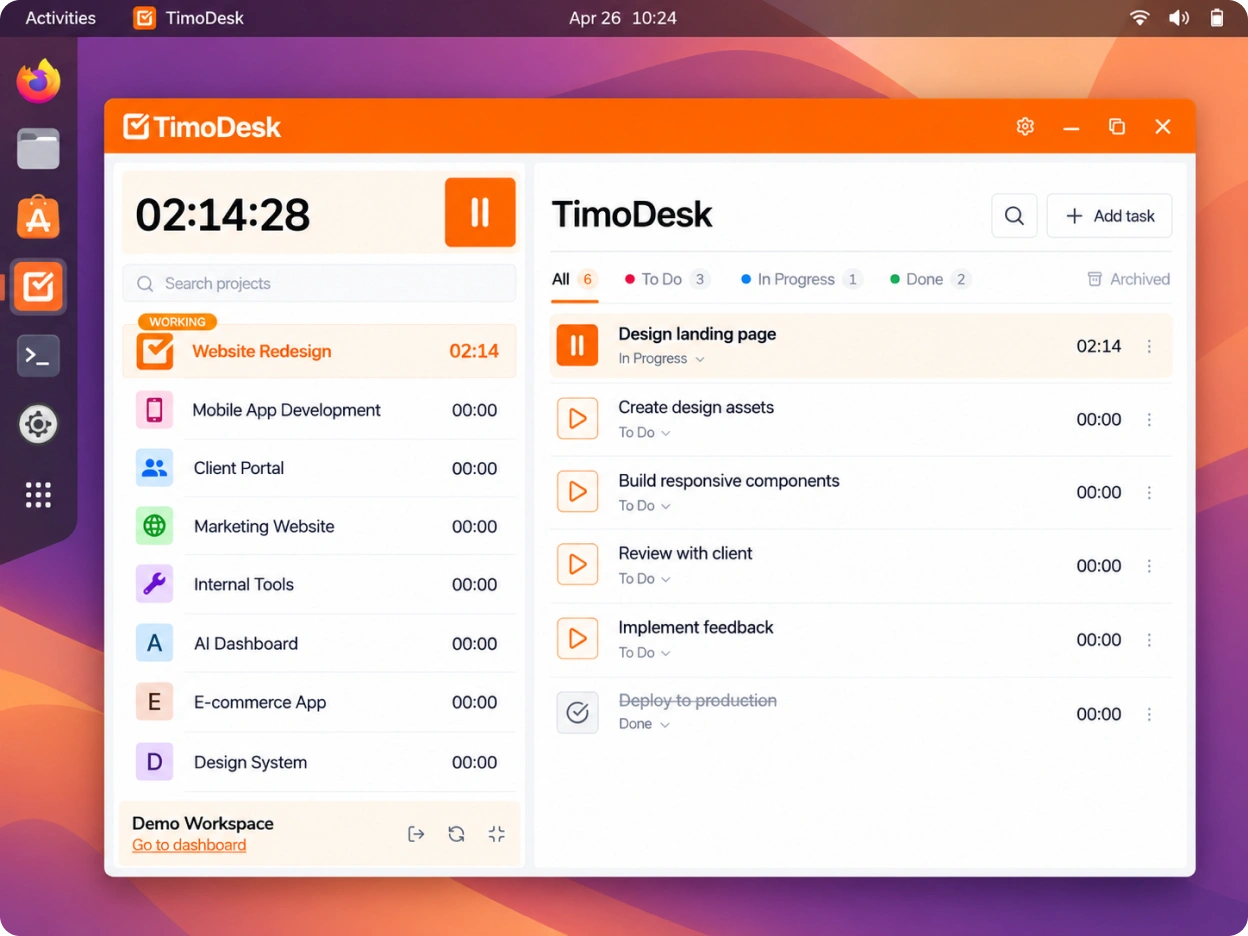Open more options for Build responsive components
Viewport: 1248px width, 936px height.
pyautogui.click(x=1149, y=493)
